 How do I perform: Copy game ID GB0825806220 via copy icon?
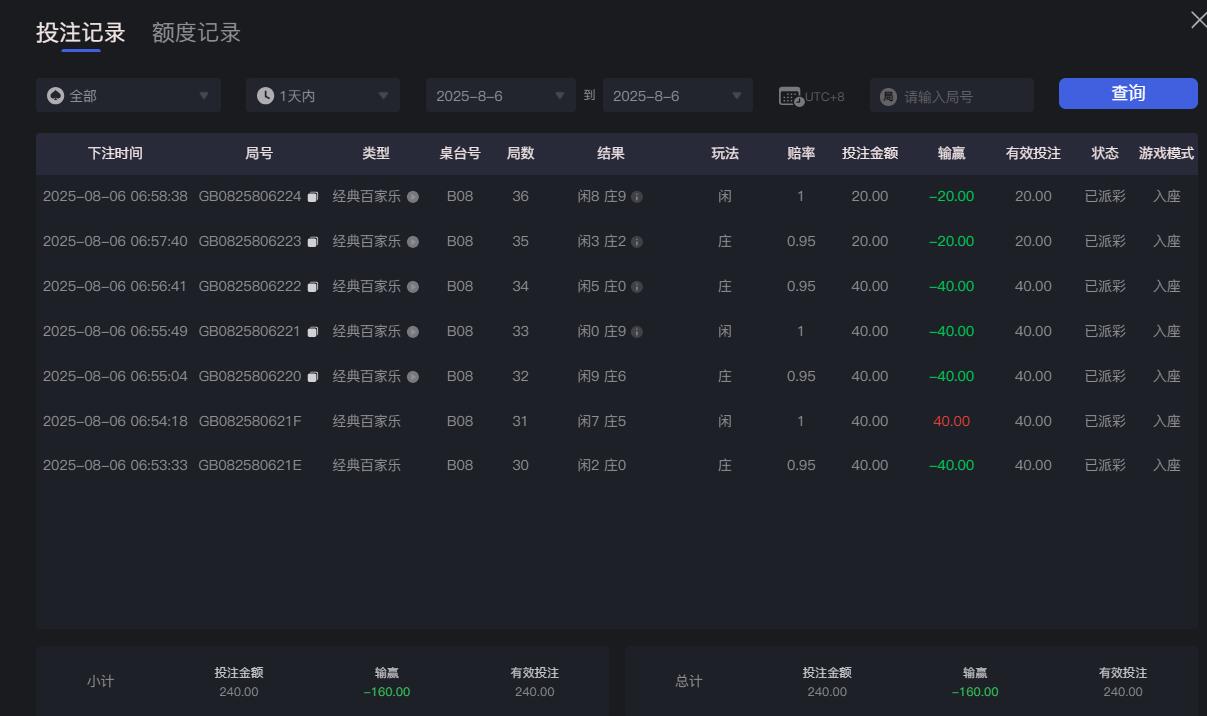pyautogui.click(x=313, y=376)
